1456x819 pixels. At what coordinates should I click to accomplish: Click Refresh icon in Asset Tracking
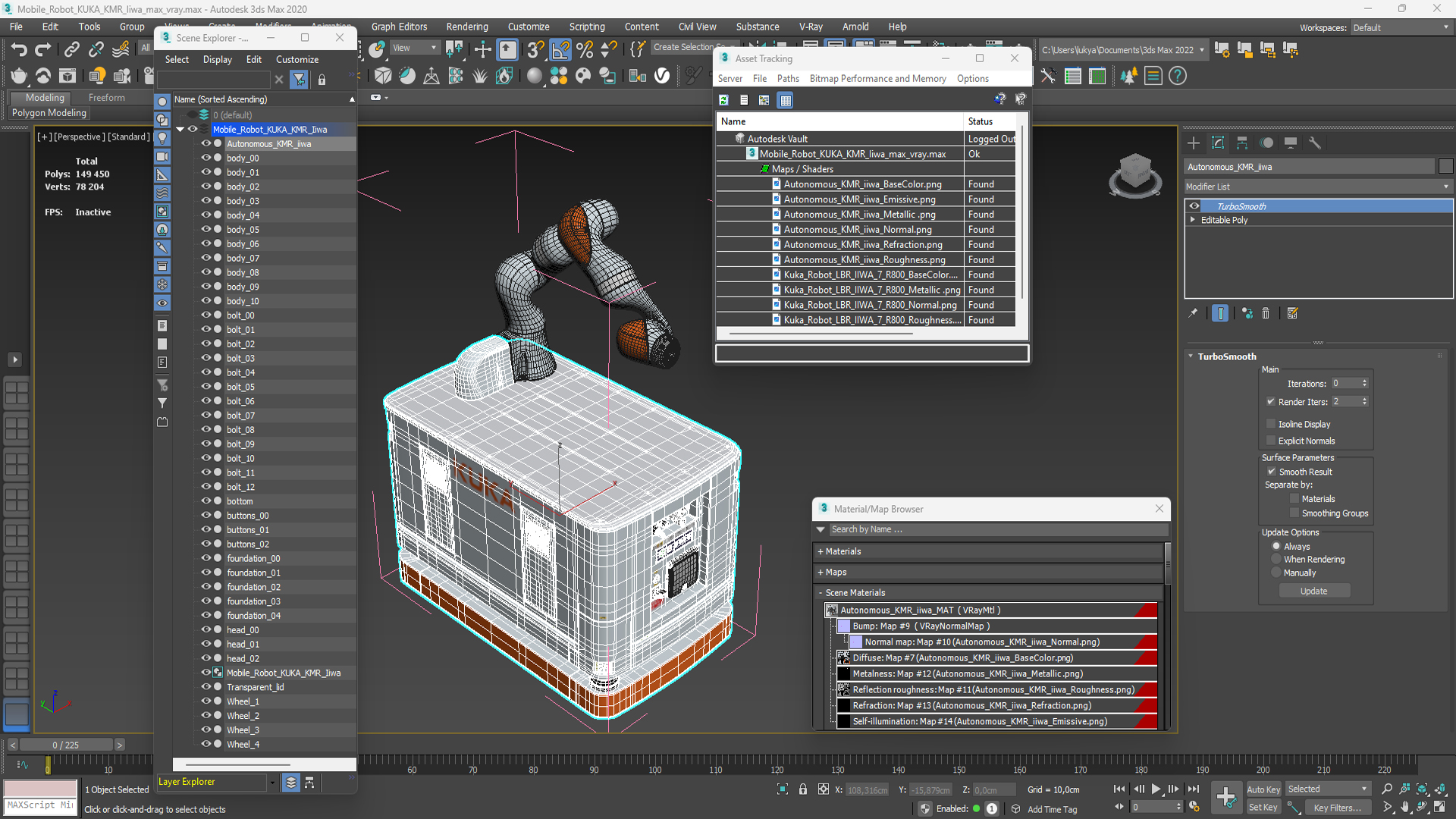pos(724,100)
